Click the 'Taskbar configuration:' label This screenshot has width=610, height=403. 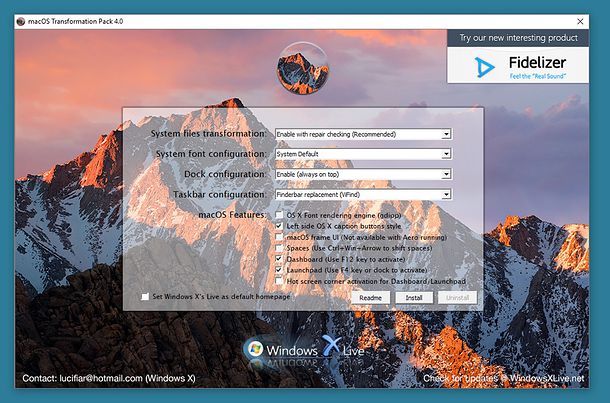coord(220,194)
